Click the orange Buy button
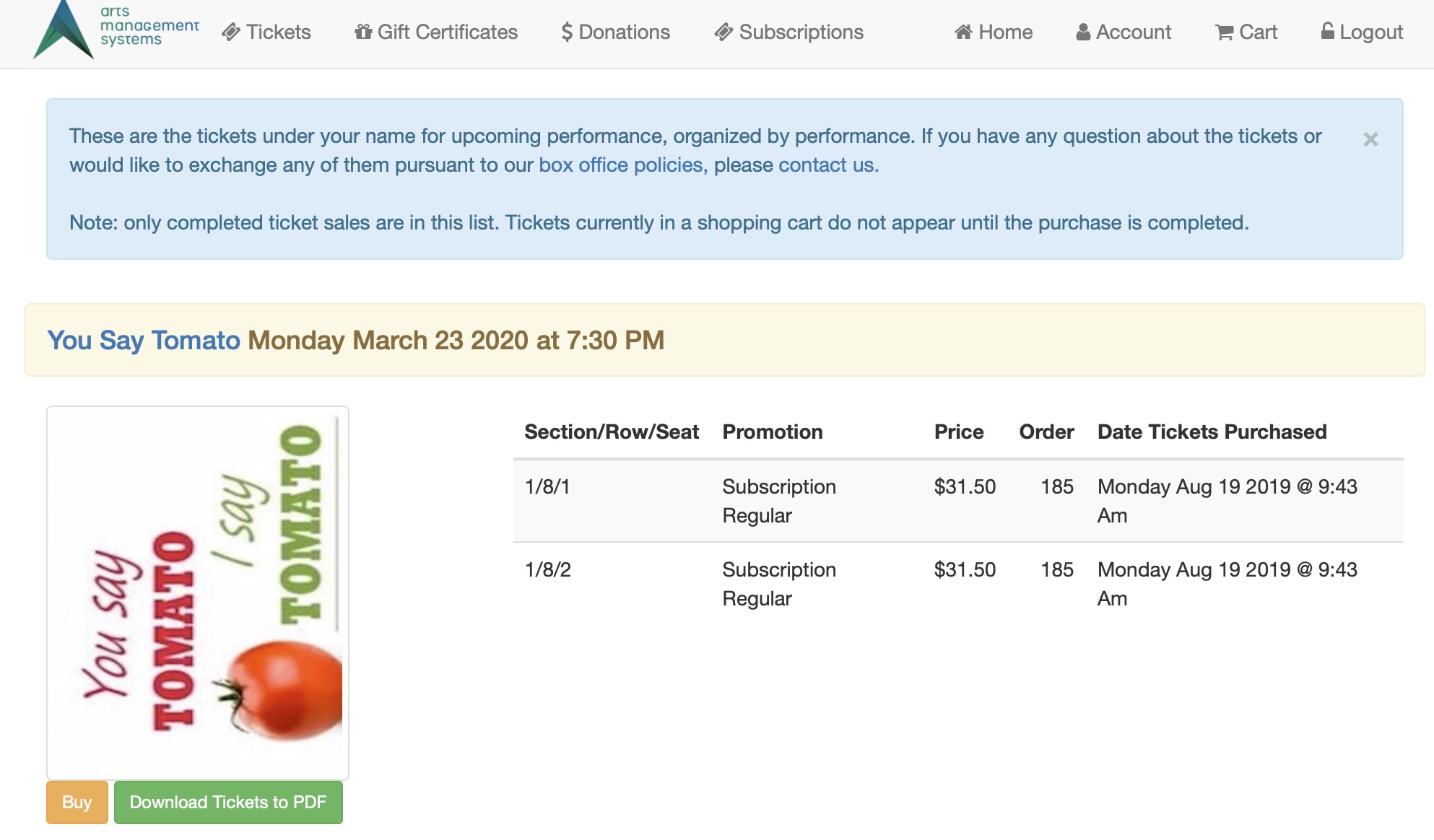 [x=77, y=802]
